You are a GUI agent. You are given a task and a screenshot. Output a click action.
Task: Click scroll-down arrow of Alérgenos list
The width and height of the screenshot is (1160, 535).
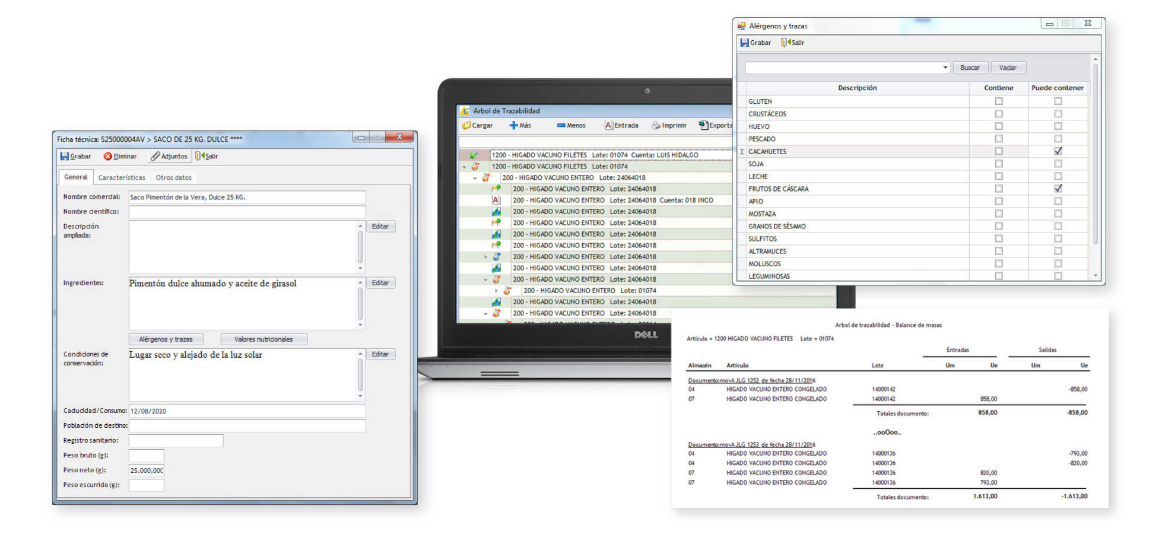click(1096, 275)
